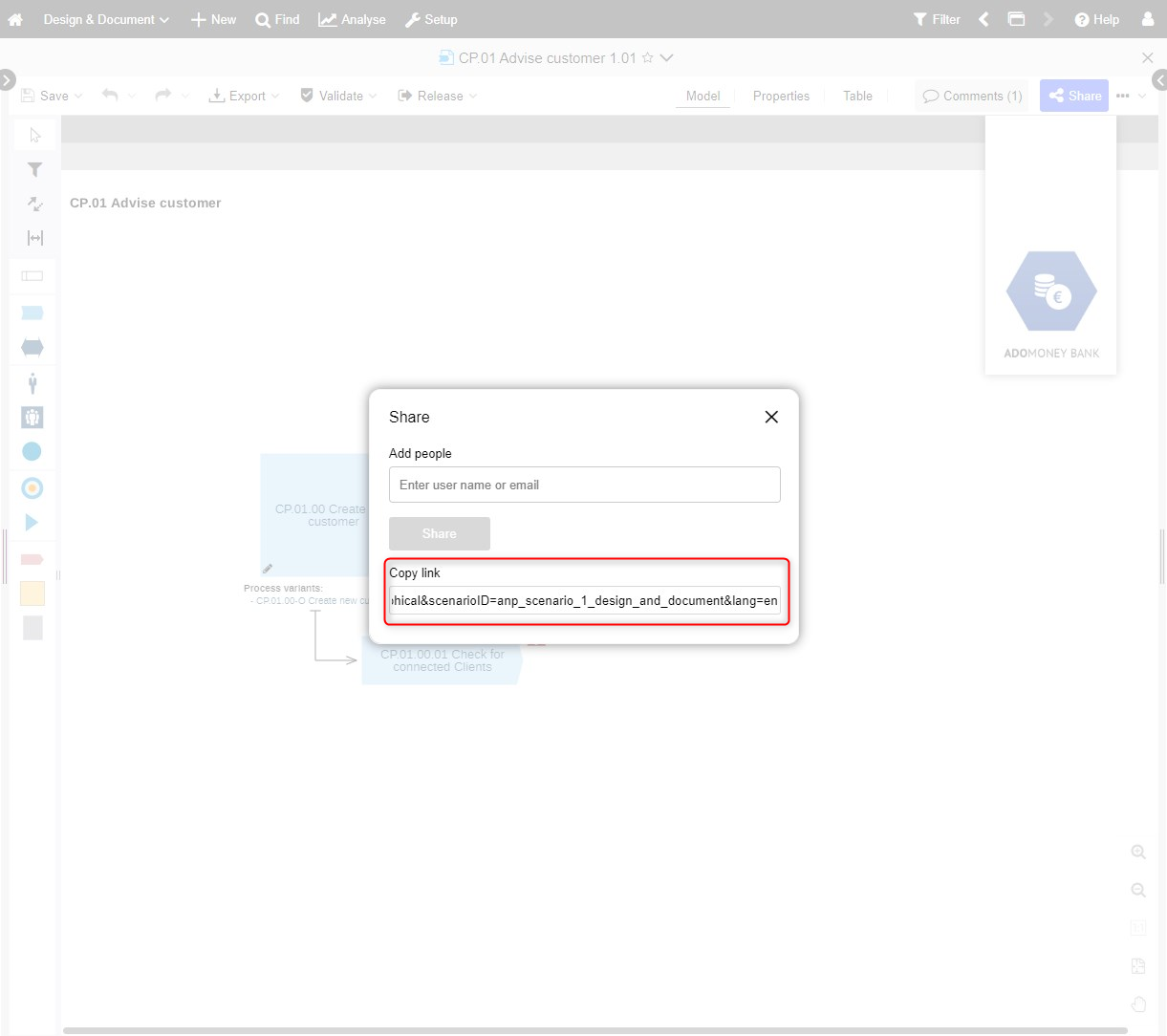
Task: Close the model tab
Action: [1148, 57]
